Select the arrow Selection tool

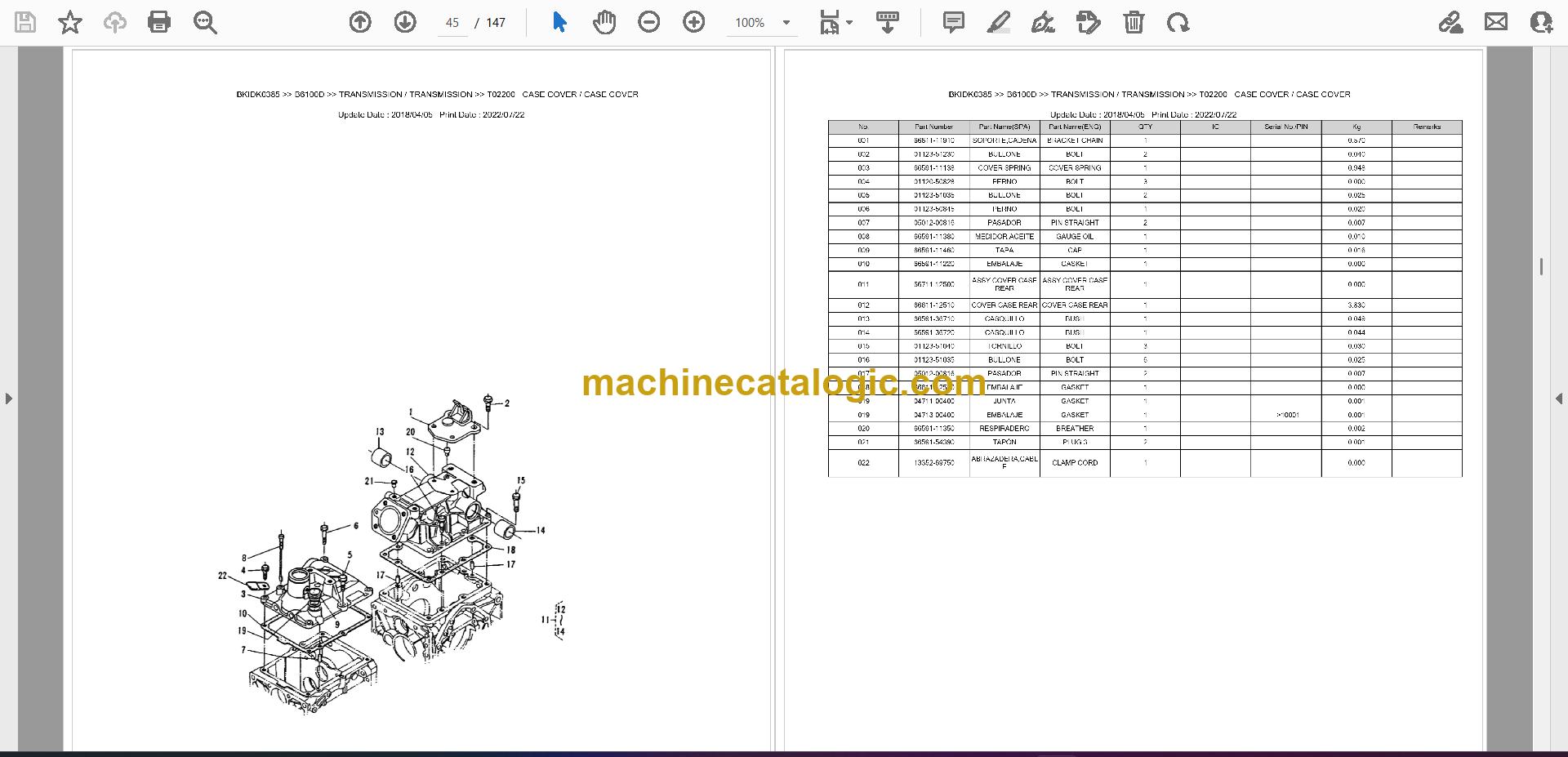(x=559, y=22)
